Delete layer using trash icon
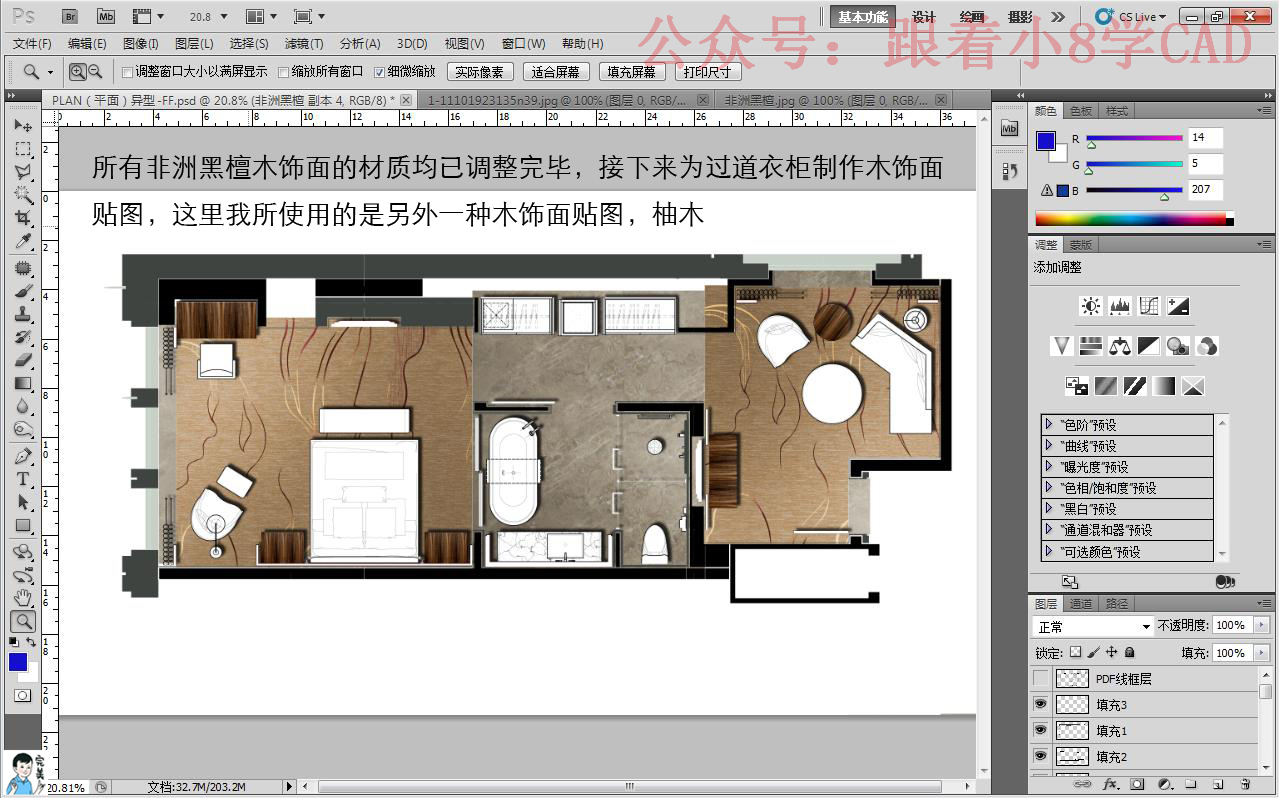Viewport: 1279px width, 798px height. click(x=1245, y=785)
